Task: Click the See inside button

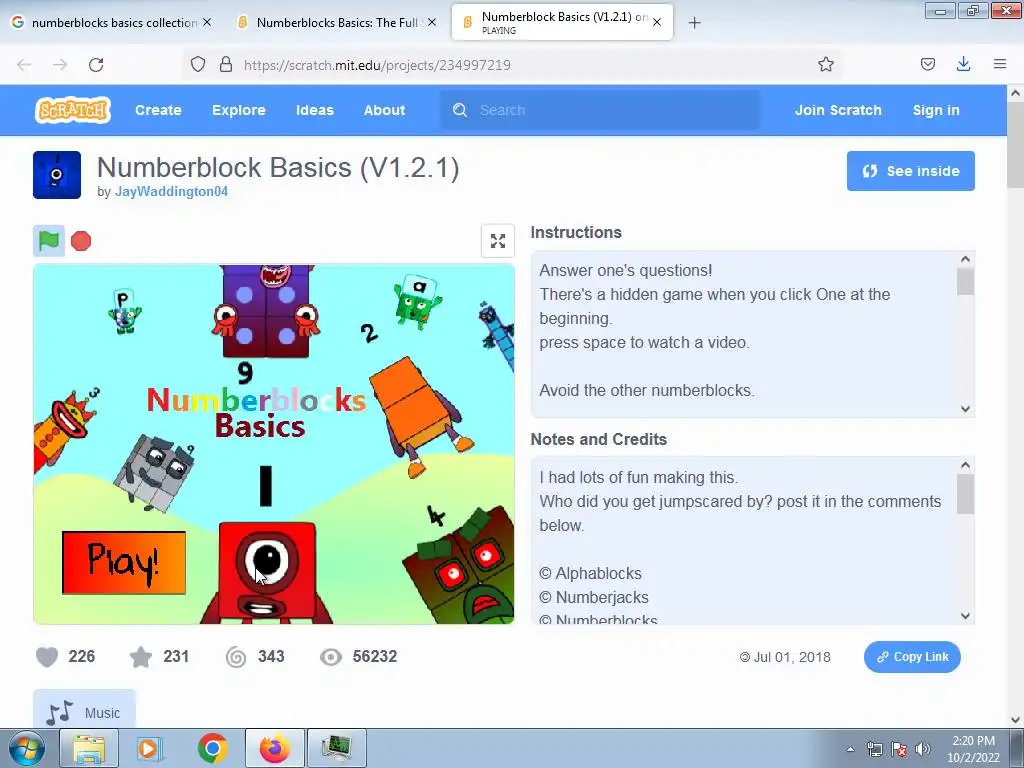Action: pos(910,171)
